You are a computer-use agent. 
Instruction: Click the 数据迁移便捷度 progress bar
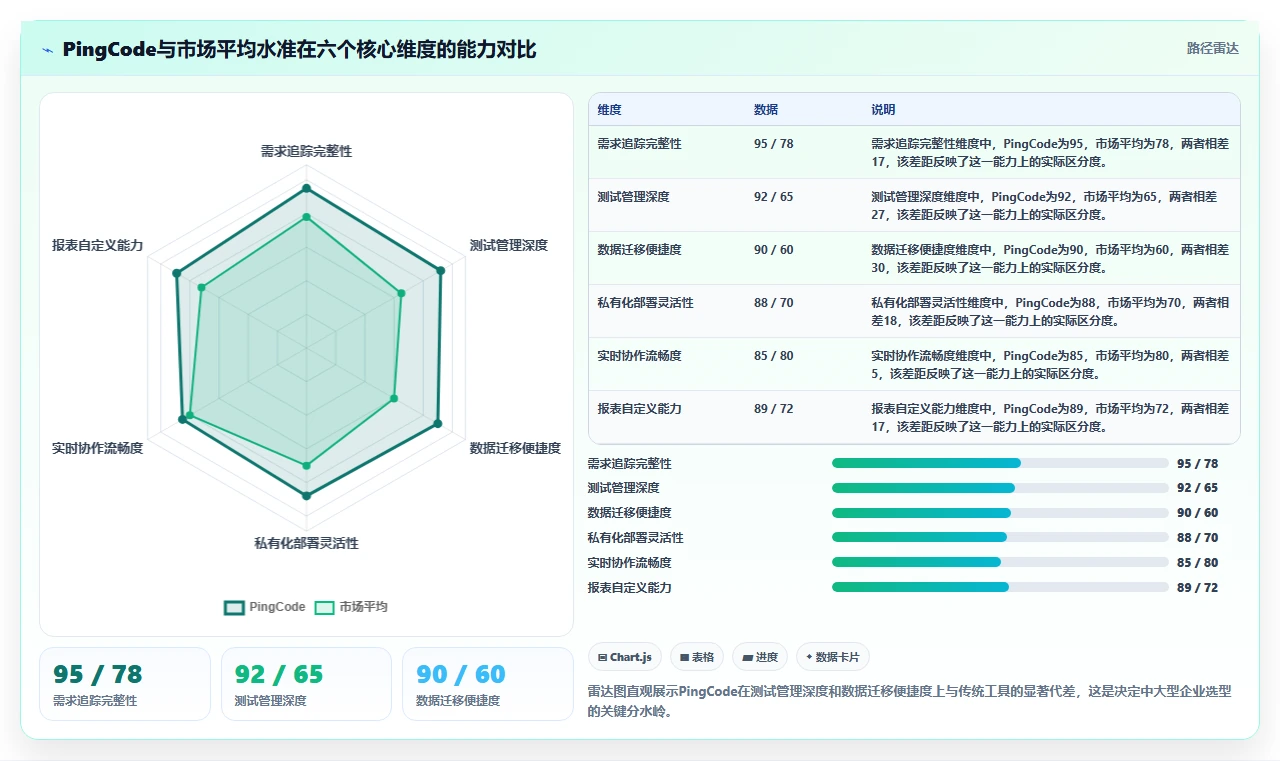point(1000,513)
